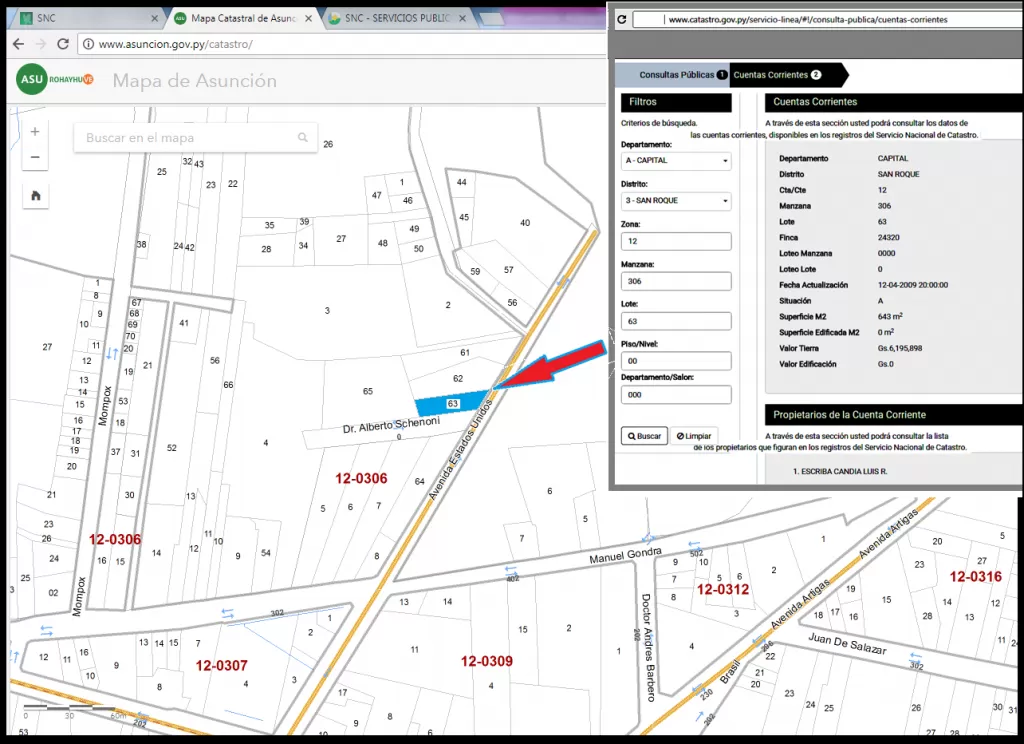Image resolution: width=1024 pixels, height=744 pixels.
Task: Click the site info icon in address bar
Action: point(88,44)
